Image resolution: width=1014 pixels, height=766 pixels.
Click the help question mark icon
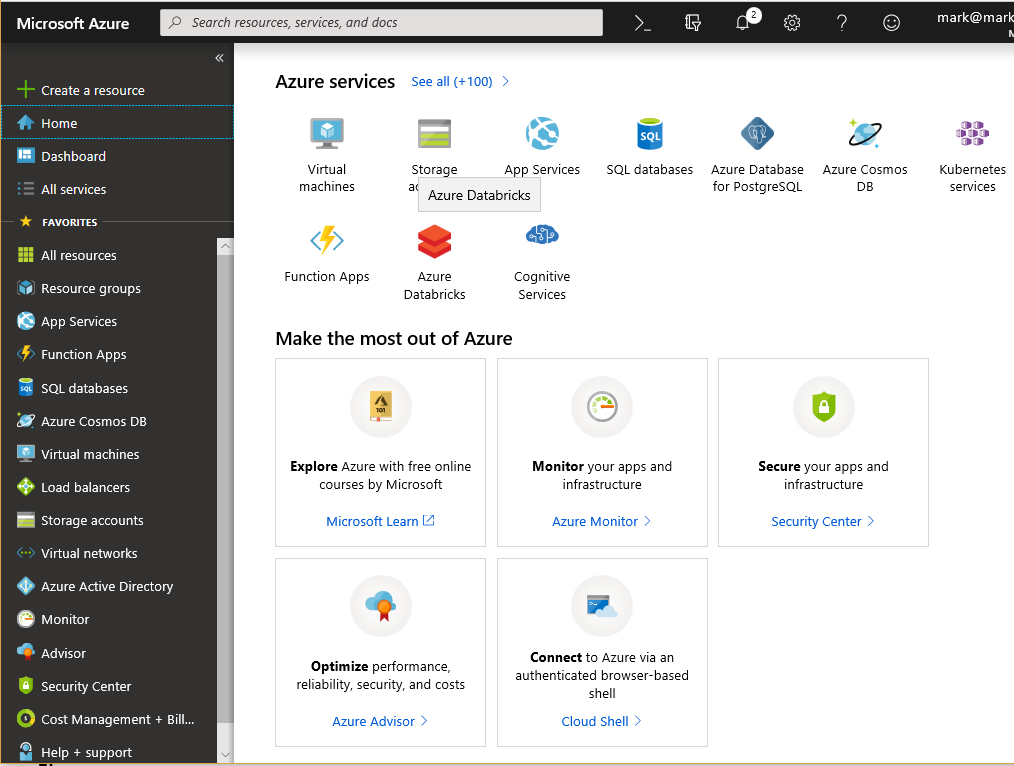tap(842, 23)
